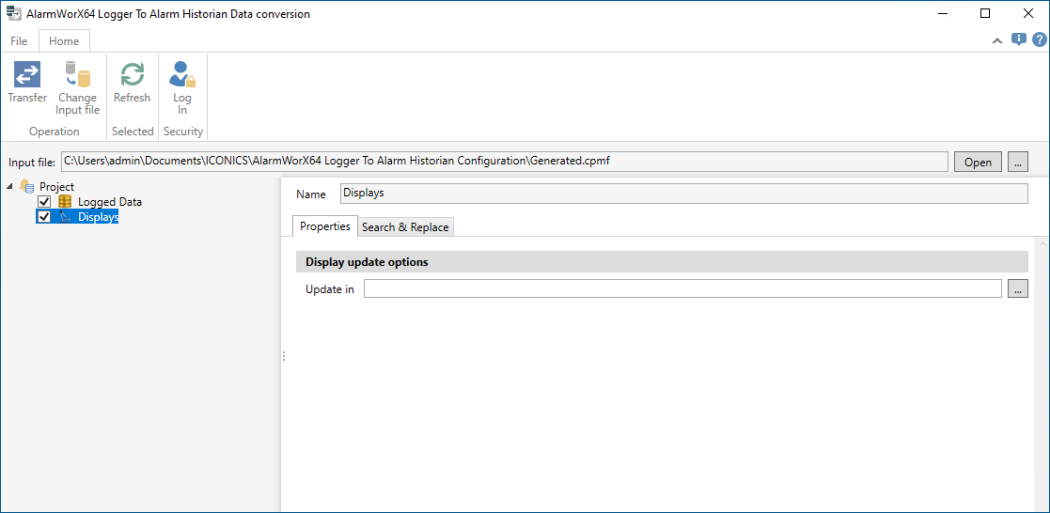Click the Logged Data database icon
Image resolution: width=1050 pixels, height=513 pixels.
pyautogui.click(x=65, y=202)
